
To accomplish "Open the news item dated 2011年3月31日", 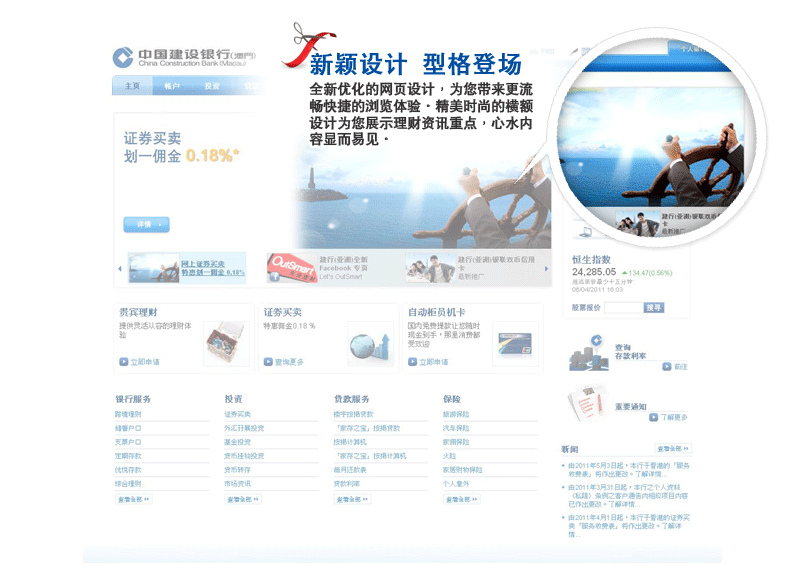I will click(x=629, y=496).
